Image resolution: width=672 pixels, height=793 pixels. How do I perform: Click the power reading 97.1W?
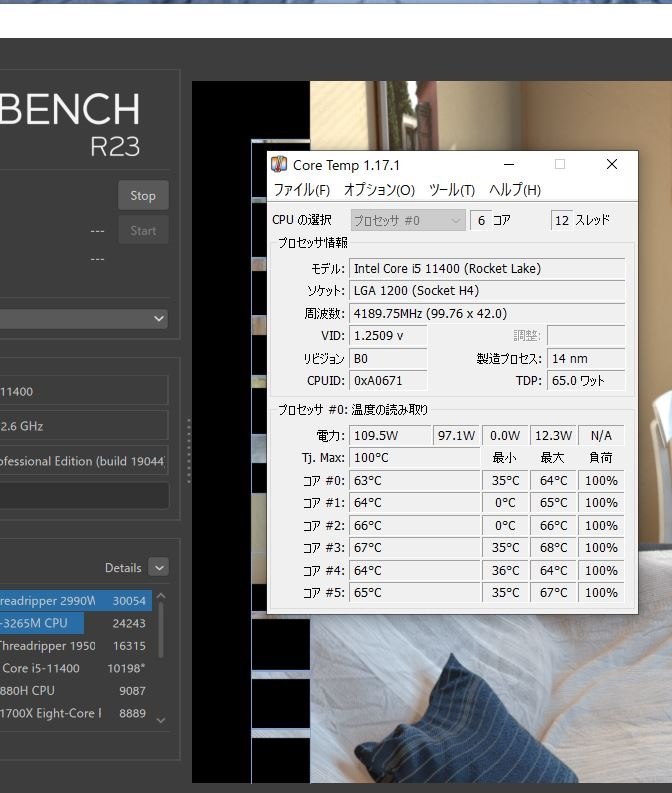click(456, 435)
